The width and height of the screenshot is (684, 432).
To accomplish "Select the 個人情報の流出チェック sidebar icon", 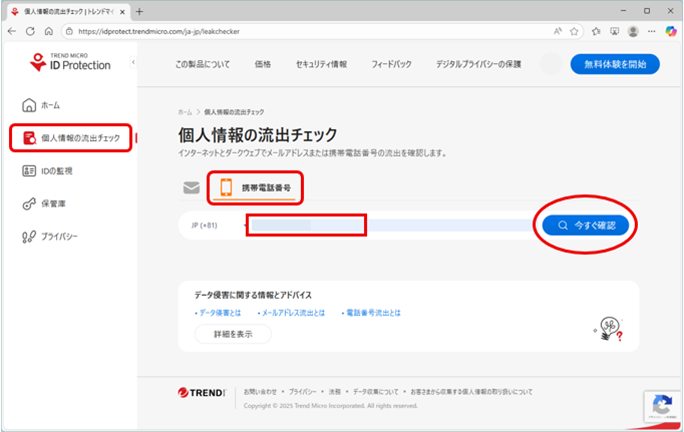I will pos(29,138).
